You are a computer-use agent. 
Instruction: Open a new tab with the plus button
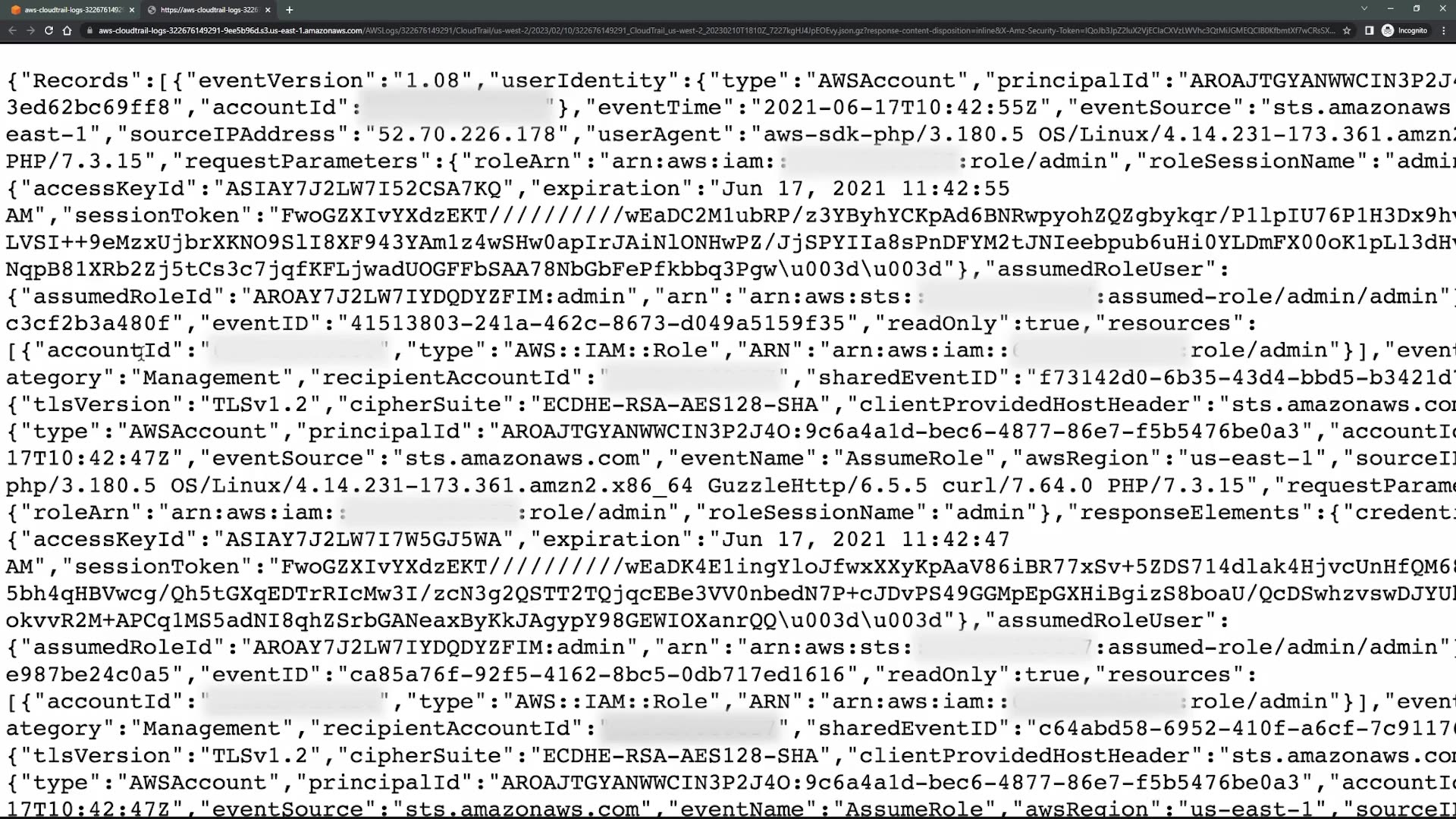click(x=289, y=10)
